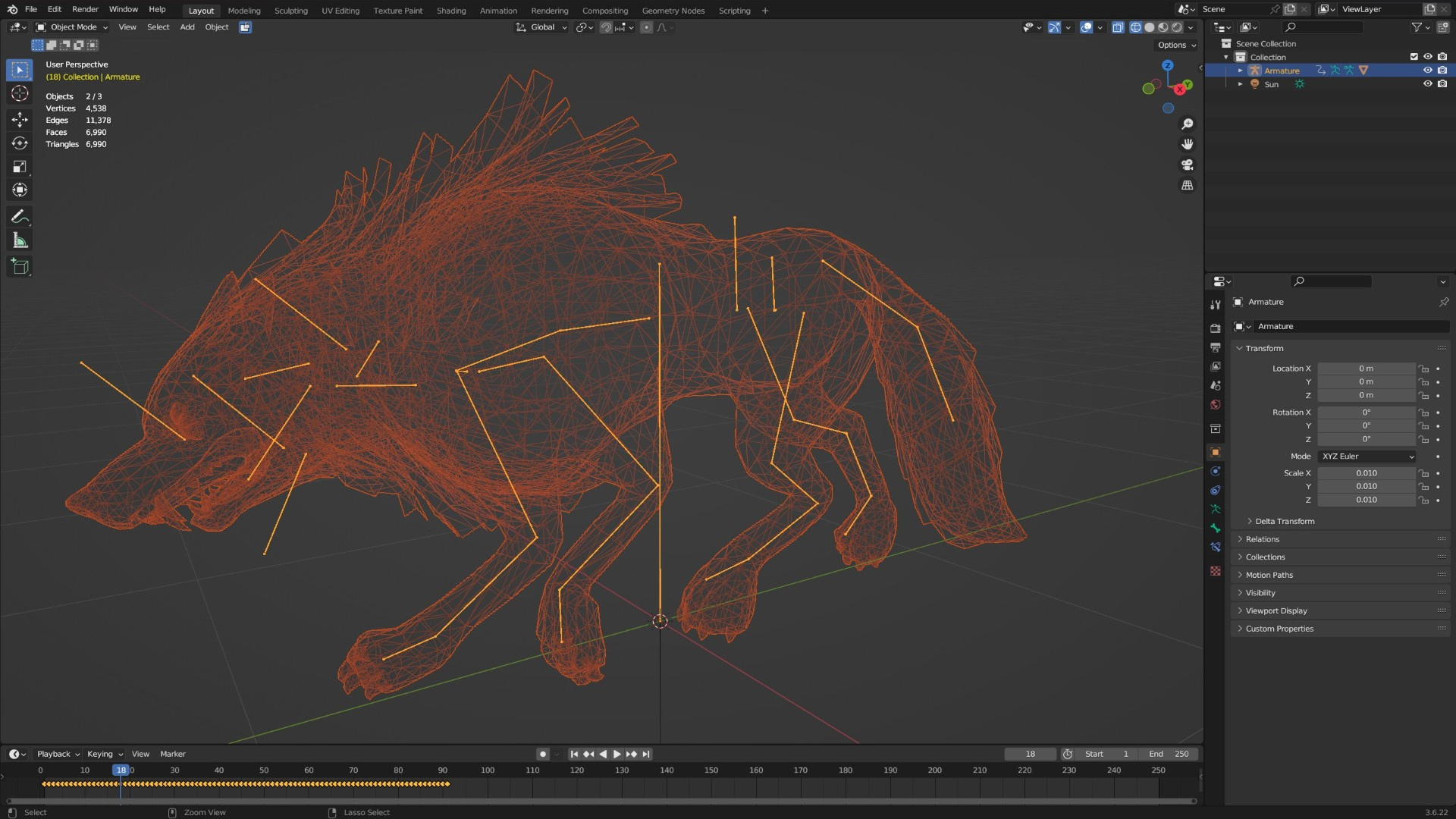Open the Render properties tab
This screenshot has width=1456, height=819.
pyautogui.click(x=1216, y=328)
